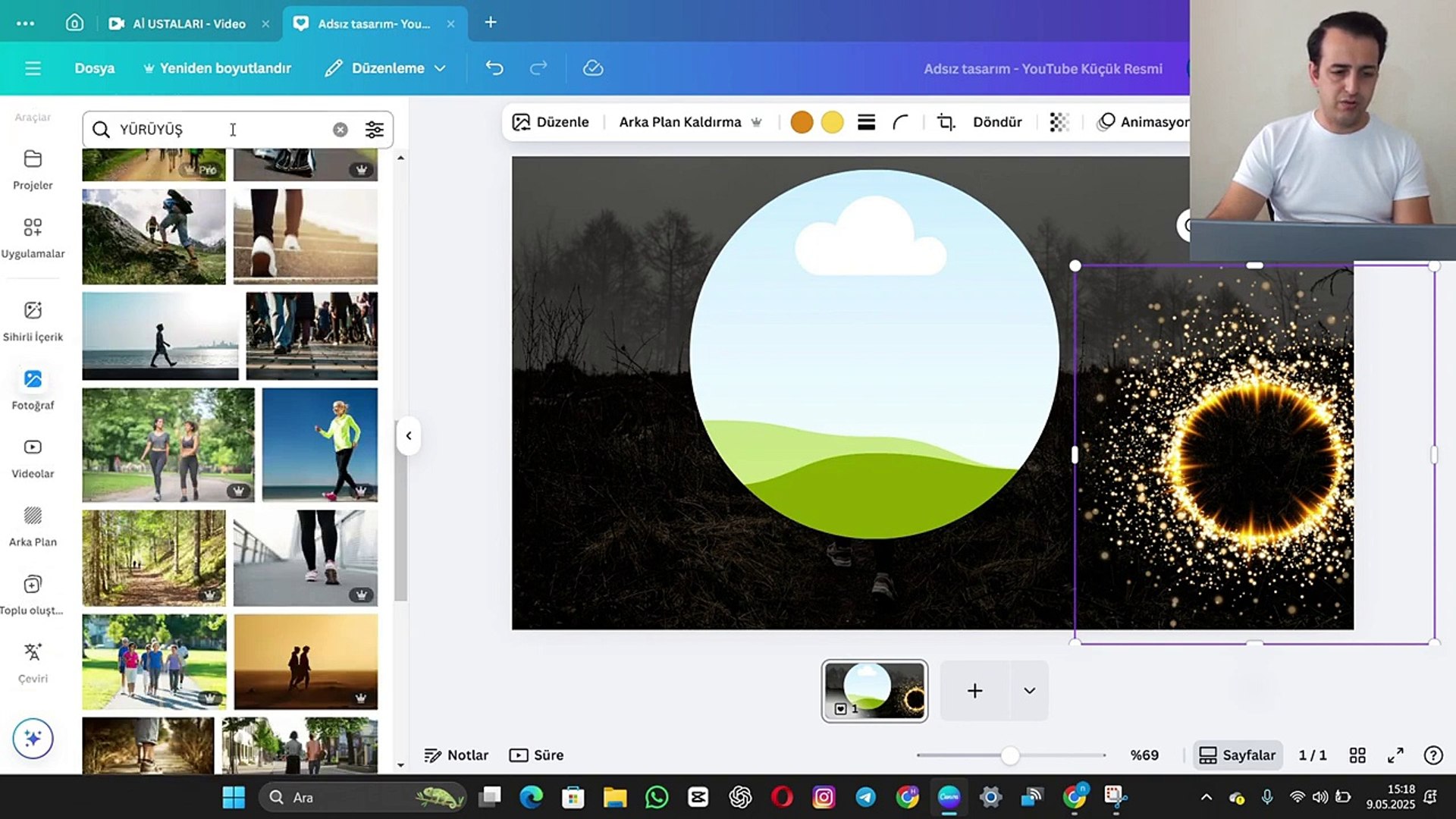Click the search filter options icon

374,130
